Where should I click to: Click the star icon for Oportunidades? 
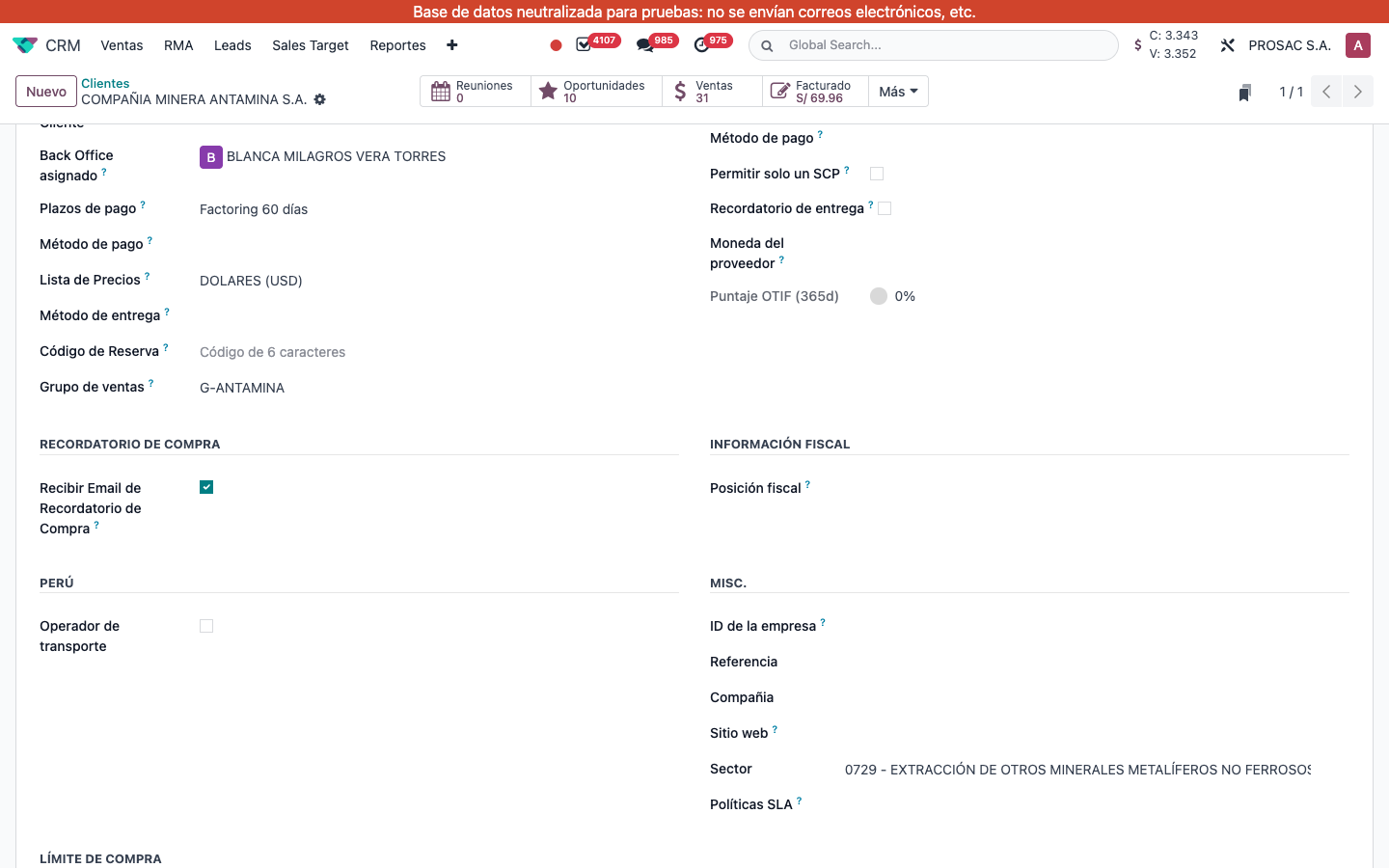click(x=548, y=92)
